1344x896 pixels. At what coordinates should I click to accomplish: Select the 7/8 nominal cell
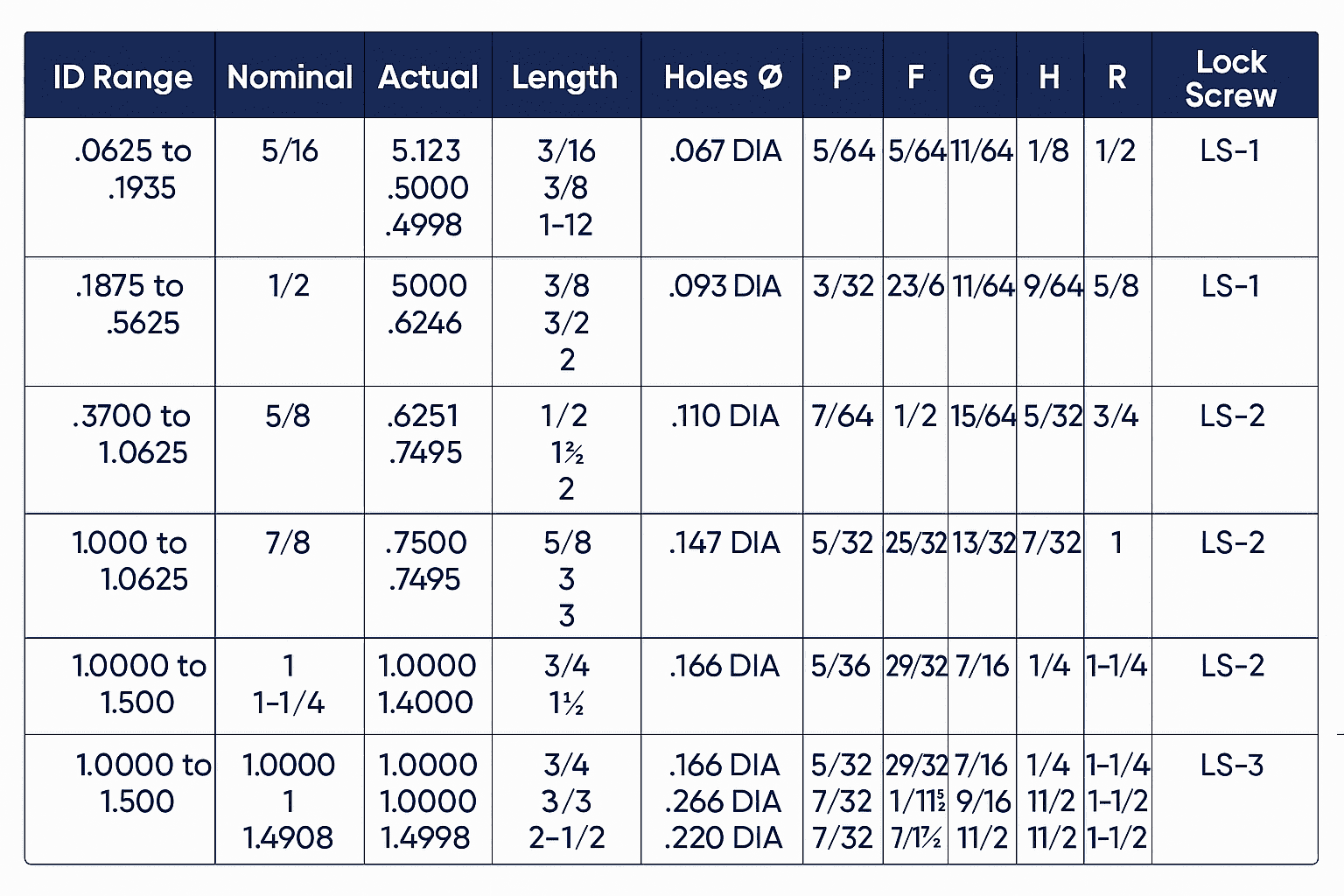288,542
